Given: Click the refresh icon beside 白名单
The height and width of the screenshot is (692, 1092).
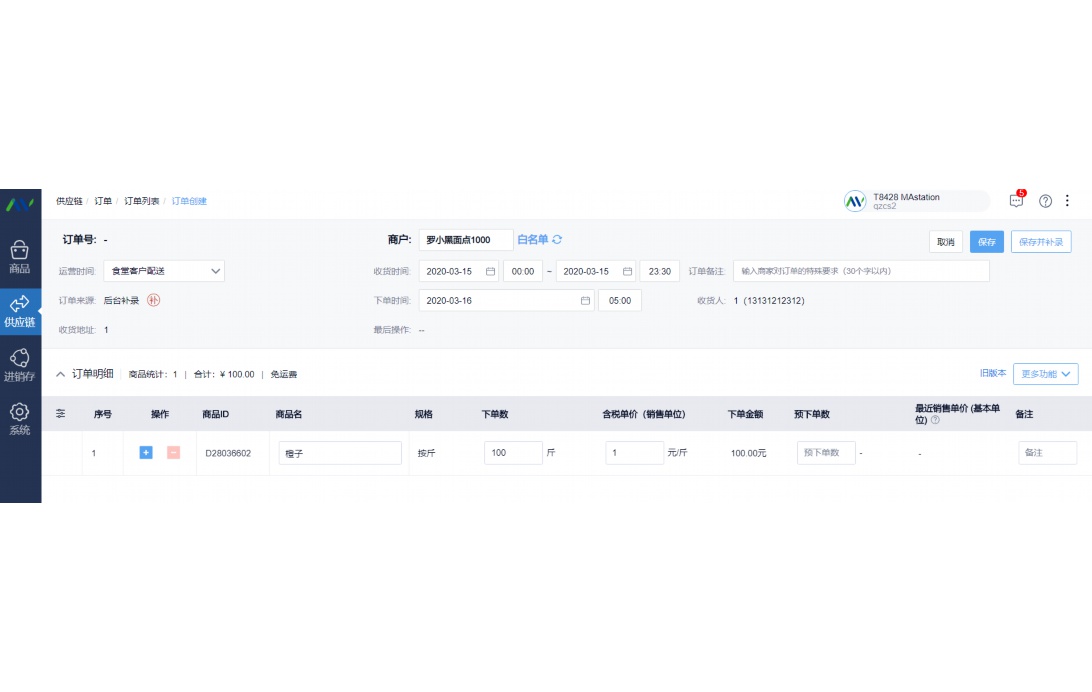Looking at the screenshot, I should click(557, 240).
